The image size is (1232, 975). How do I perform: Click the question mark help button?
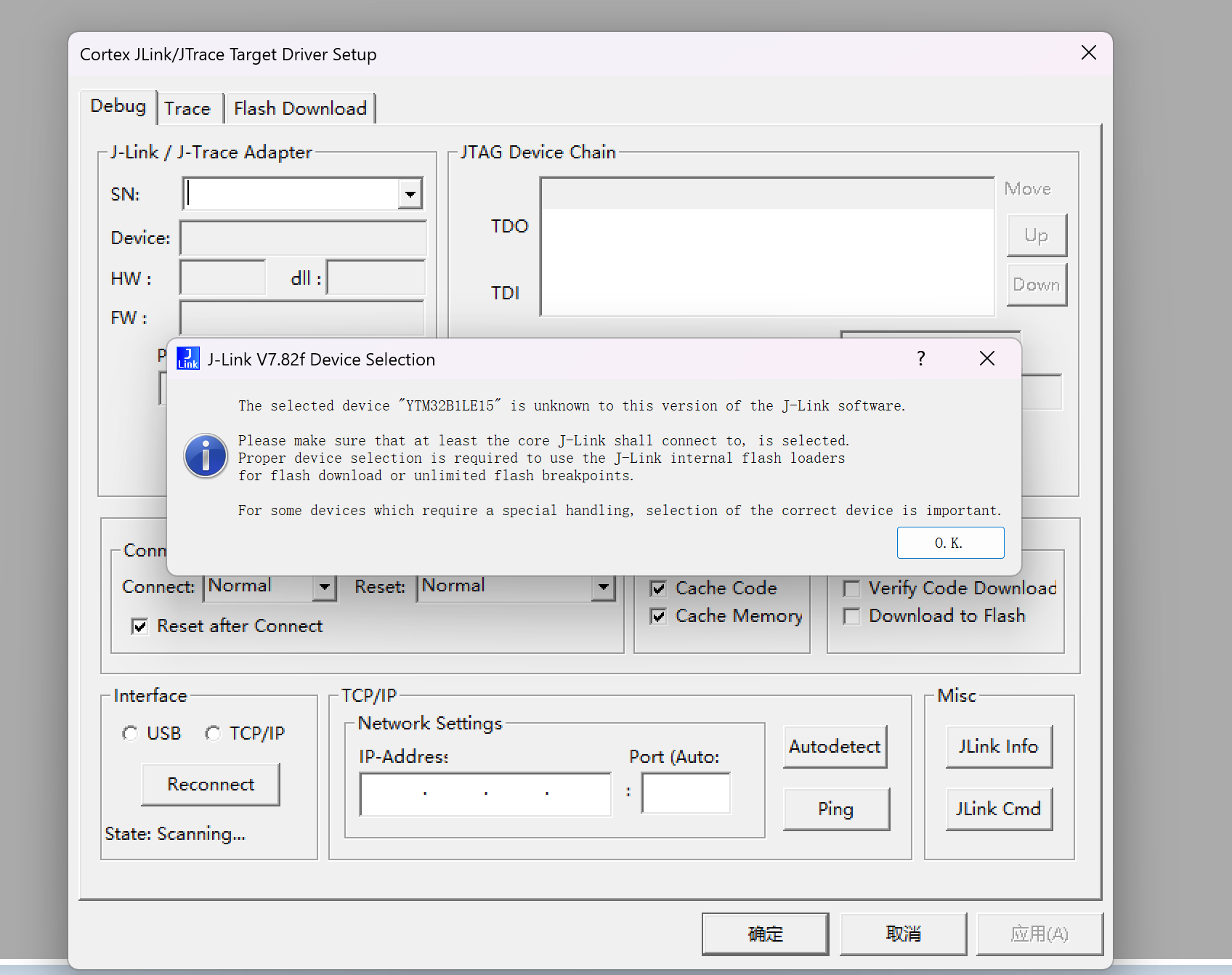921,358
